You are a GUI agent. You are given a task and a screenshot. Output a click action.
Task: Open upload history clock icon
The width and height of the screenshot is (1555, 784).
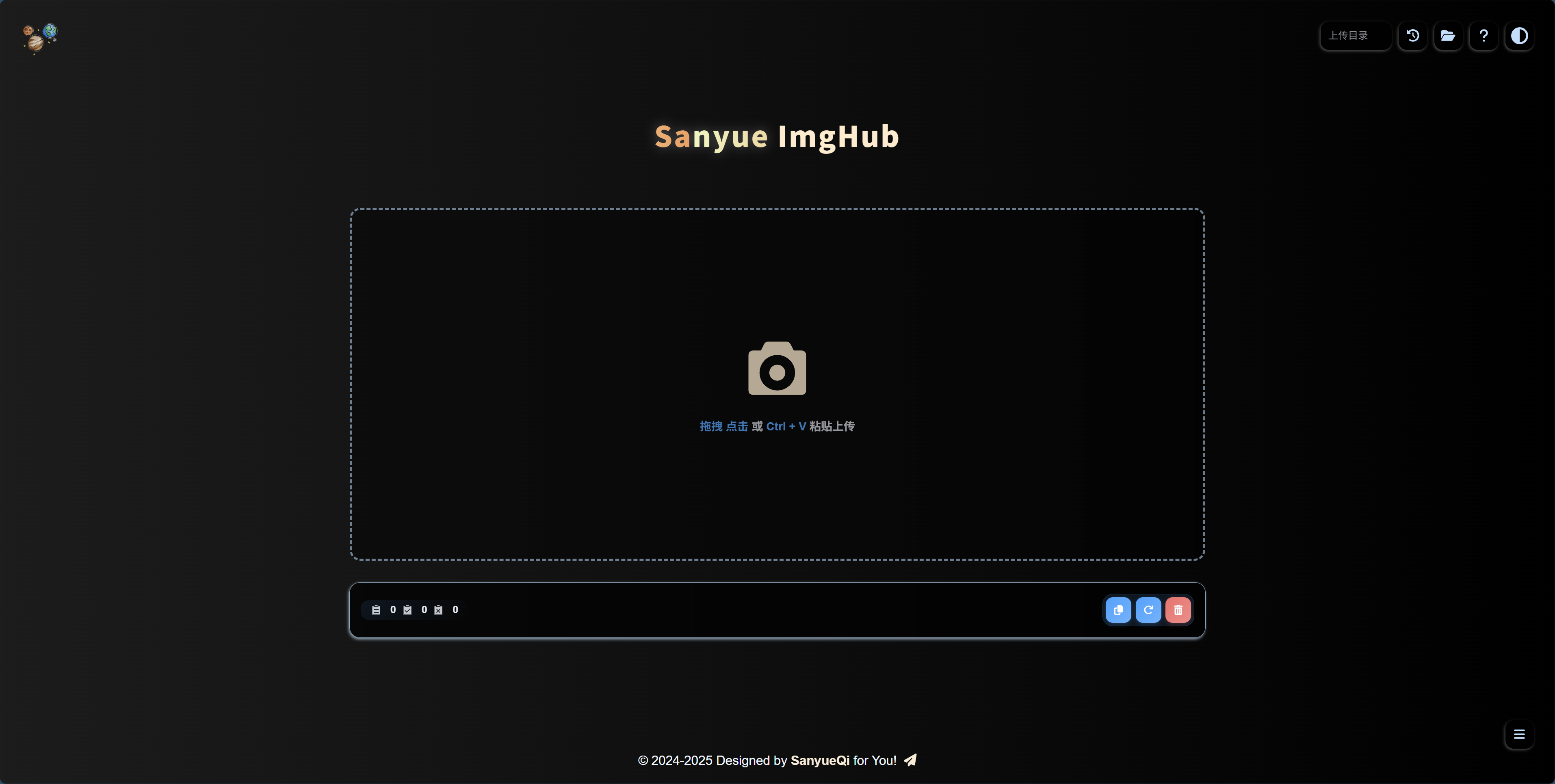pyautogui.click(x=1412, y=36)
